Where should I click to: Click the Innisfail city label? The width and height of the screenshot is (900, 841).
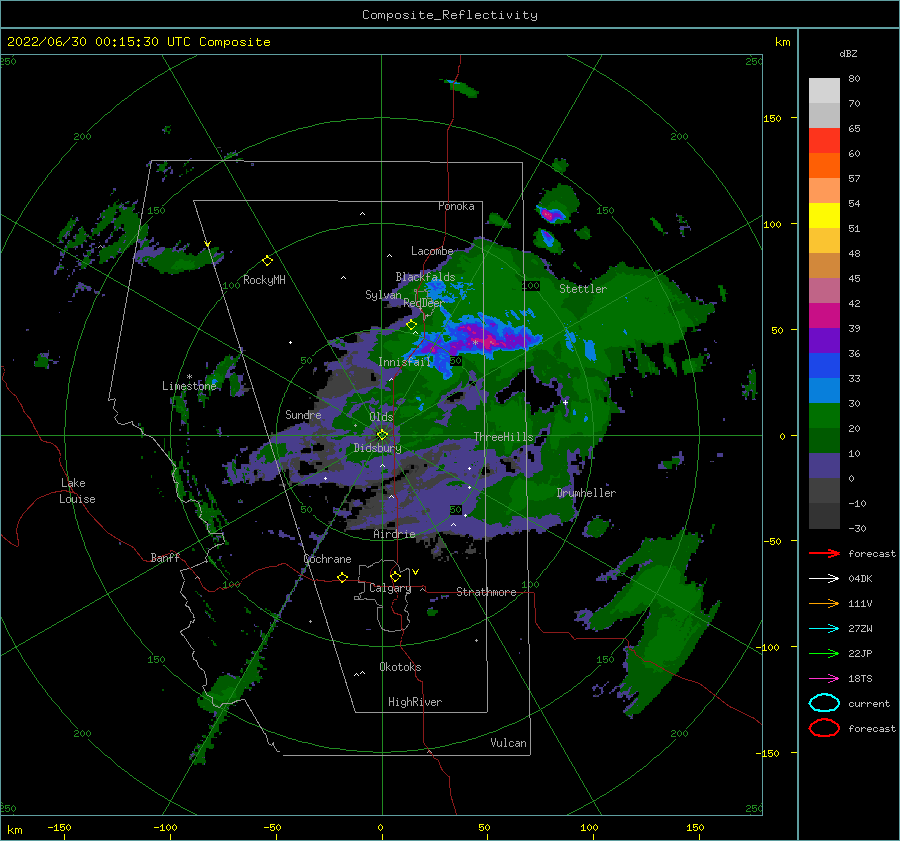(404, 362)
